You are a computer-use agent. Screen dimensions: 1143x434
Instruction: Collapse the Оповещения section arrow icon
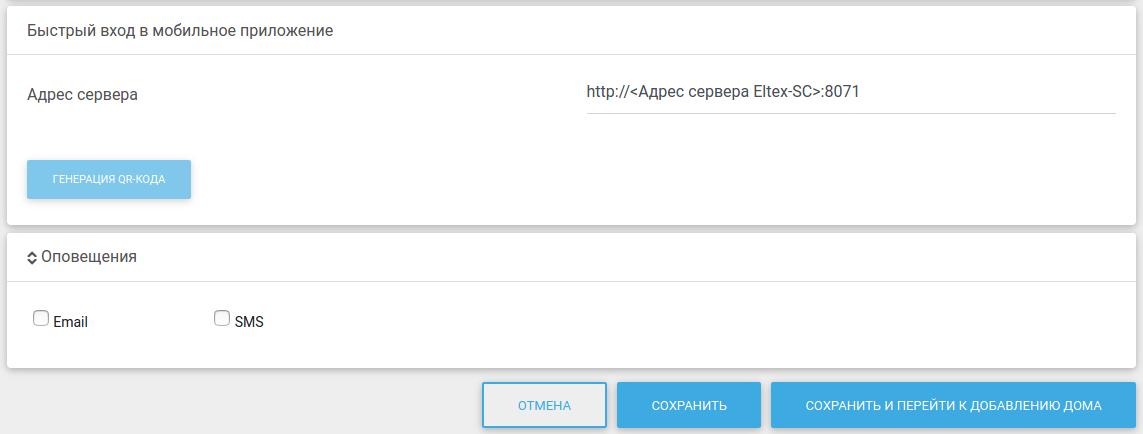(x=32, y=257)
